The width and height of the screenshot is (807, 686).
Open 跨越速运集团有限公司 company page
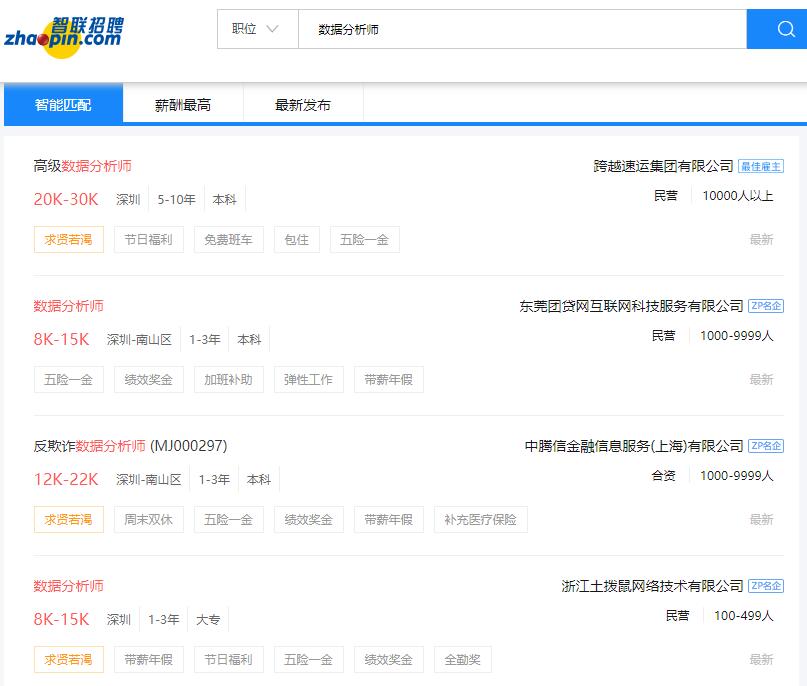[x=663, y=166]
